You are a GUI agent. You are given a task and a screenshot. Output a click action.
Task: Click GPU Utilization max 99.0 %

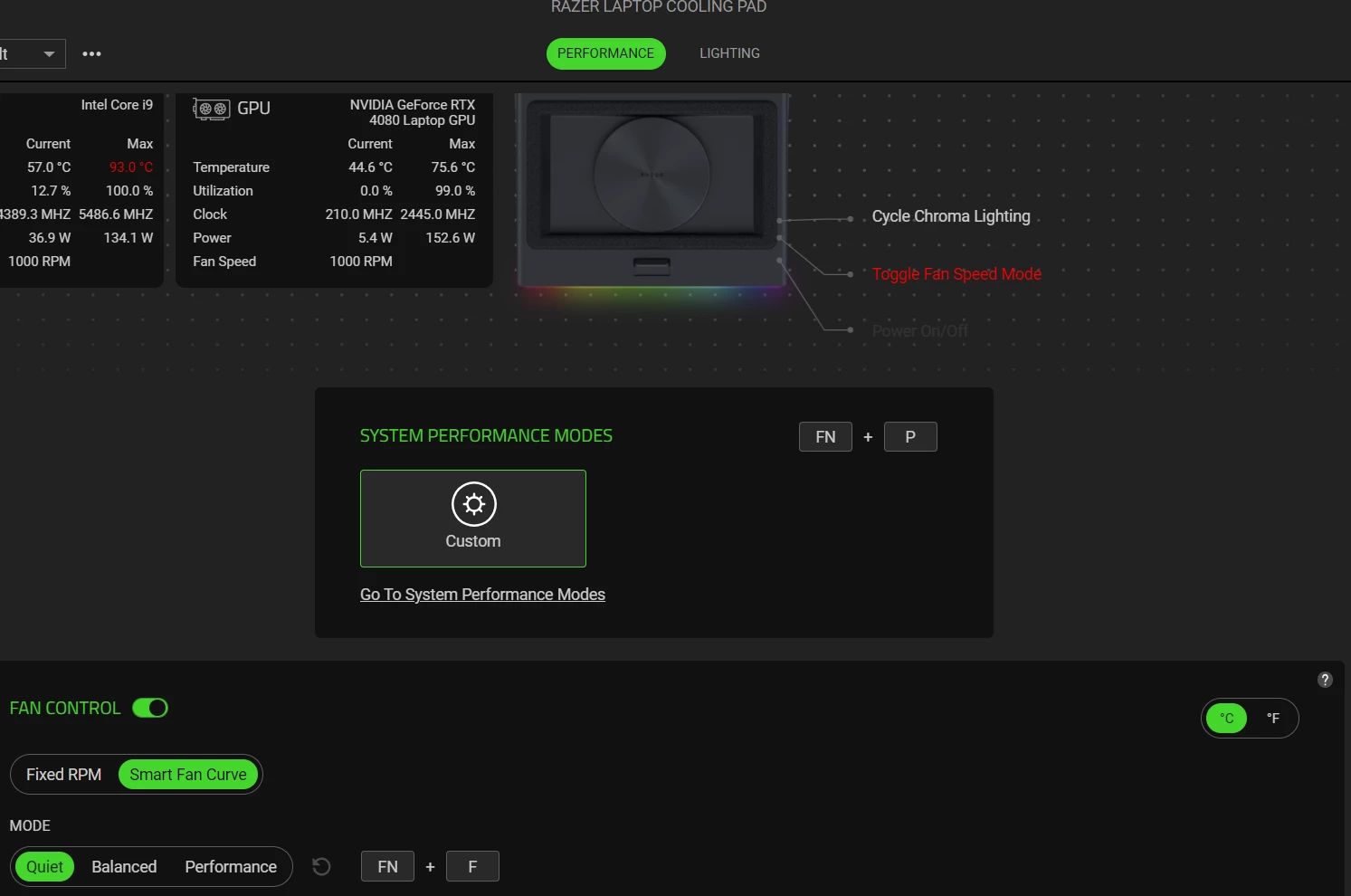click(x=455, y=191)
